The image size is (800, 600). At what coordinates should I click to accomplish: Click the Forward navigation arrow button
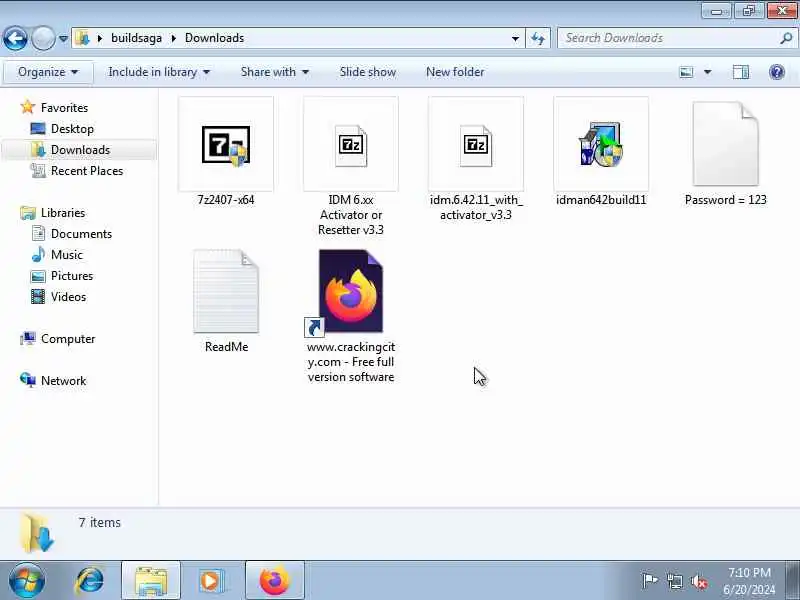coord(43,38)
